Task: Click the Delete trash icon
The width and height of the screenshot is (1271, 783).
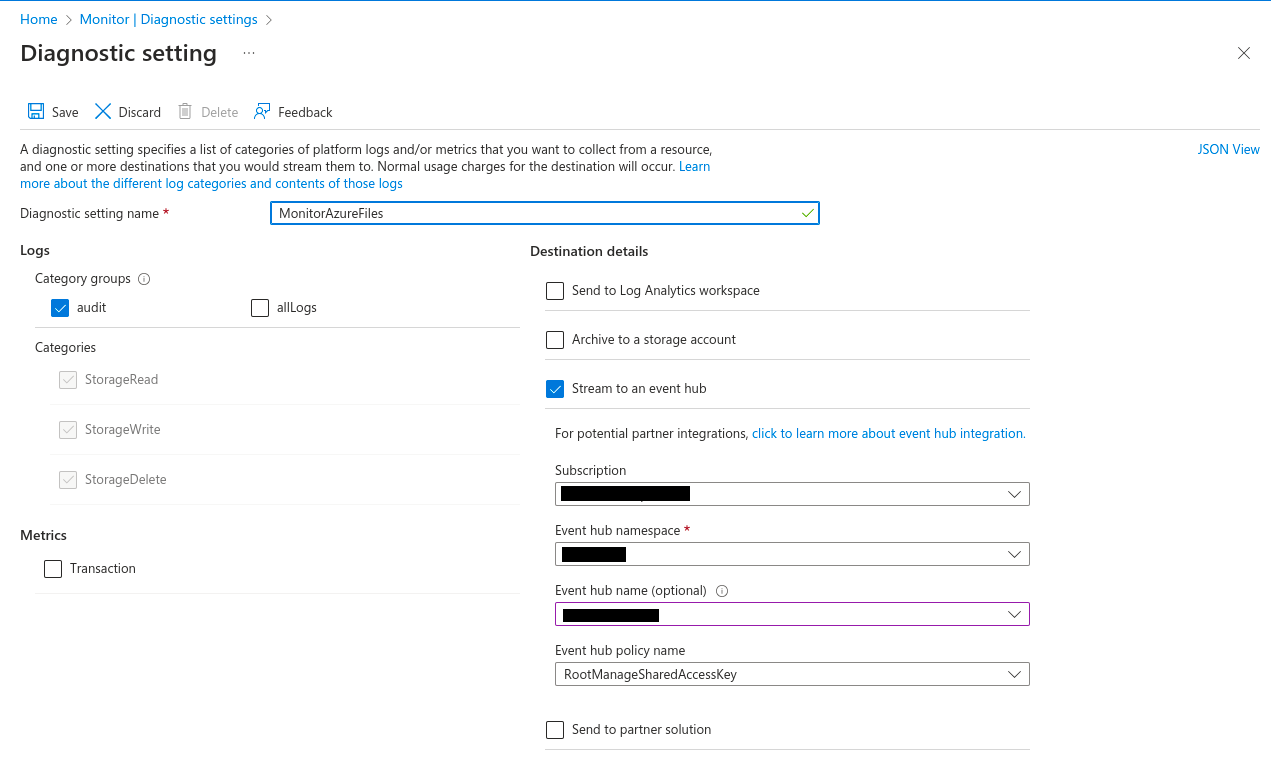Action: tap(185, 112)
